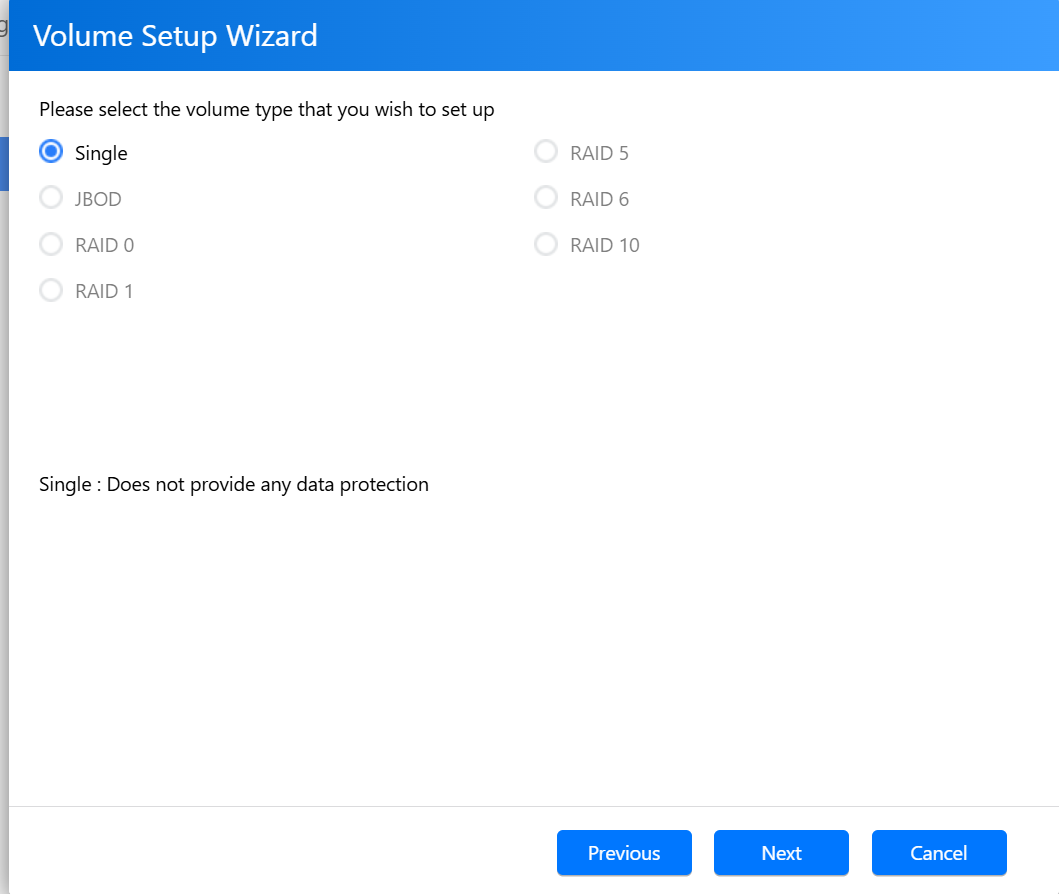Click the "JBOD" label text
This screenshot has height=894, width=1059.
(98, 199)
